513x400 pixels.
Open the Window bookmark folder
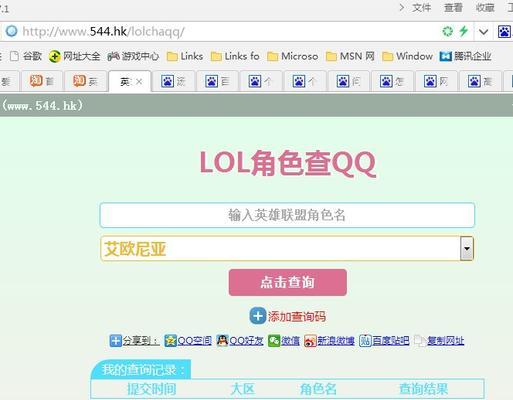click(x=407, y=56)
